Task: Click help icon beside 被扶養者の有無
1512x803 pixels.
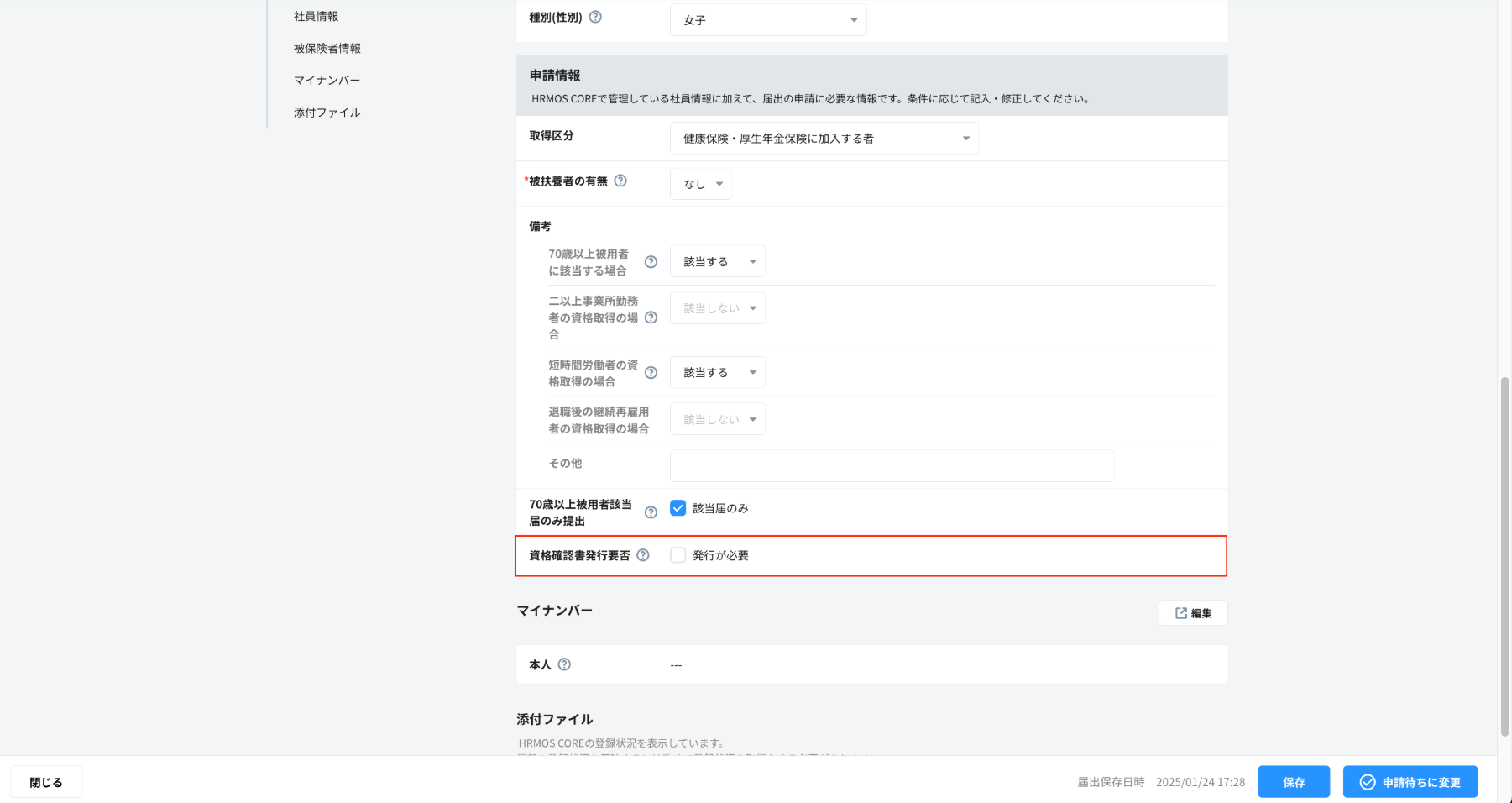Action: point(620,181)
